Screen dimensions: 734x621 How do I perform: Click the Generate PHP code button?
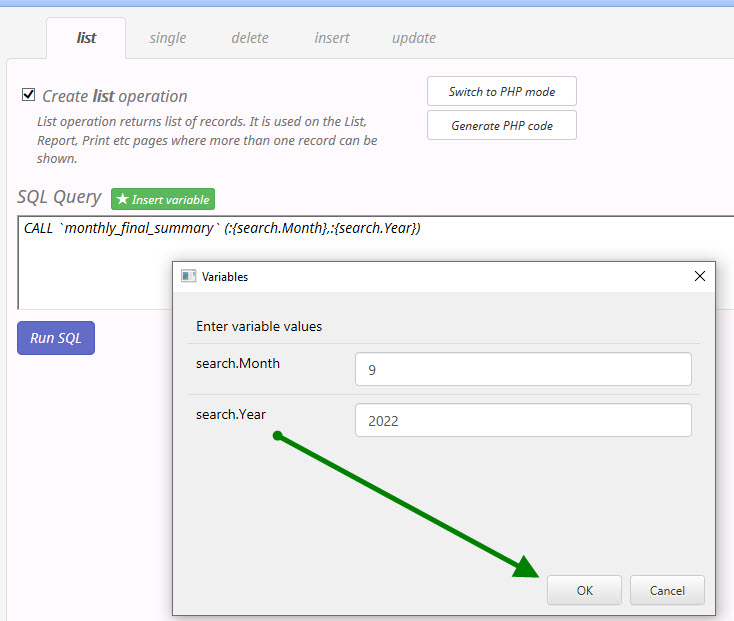coord(501,126)
